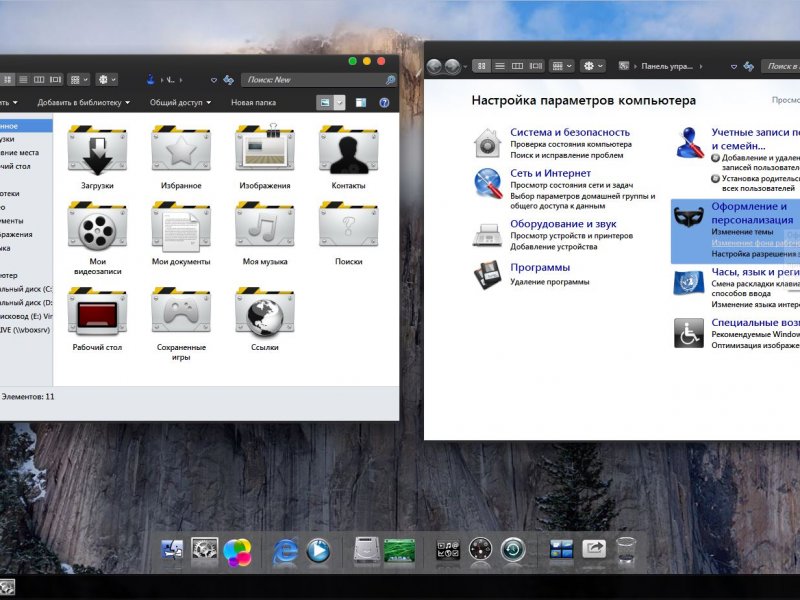
Task: Click the share arrow dock icon
Action: tap(594, 549)
